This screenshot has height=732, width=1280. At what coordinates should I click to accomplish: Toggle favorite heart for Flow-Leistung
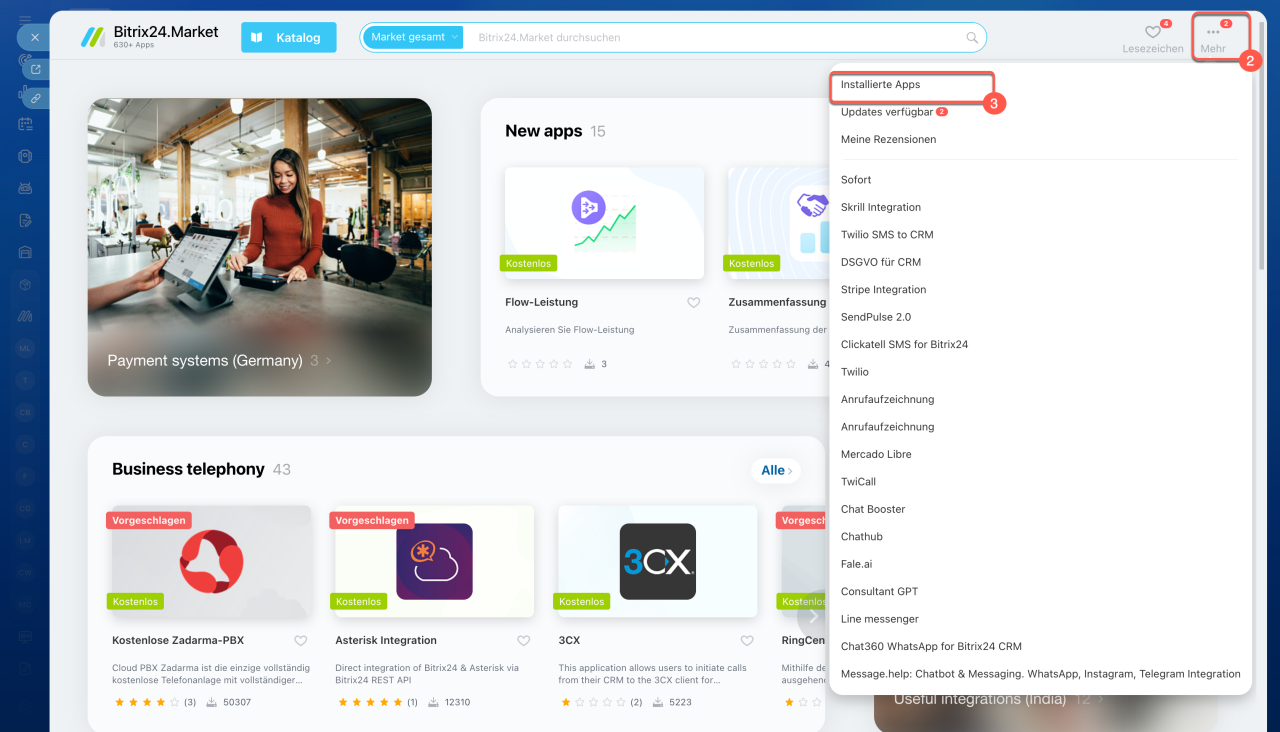pos(693,303)
